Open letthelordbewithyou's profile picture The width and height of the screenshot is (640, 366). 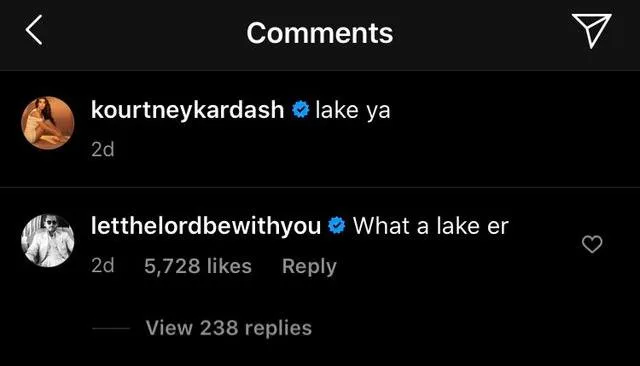point(48,241)
